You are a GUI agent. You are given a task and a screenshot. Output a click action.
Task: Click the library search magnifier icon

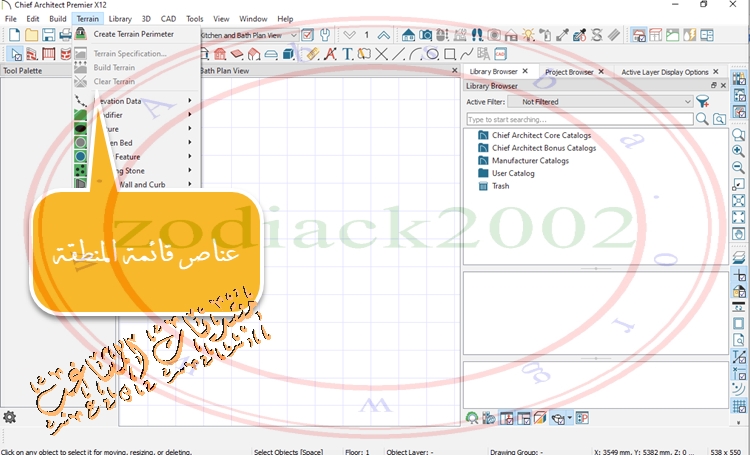(702, 119)
